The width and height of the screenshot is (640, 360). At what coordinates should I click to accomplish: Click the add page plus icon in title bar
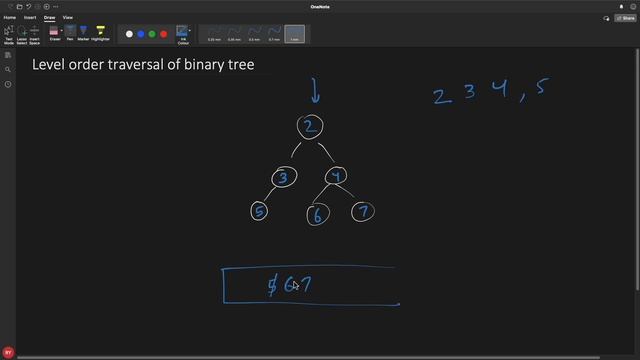47,7
